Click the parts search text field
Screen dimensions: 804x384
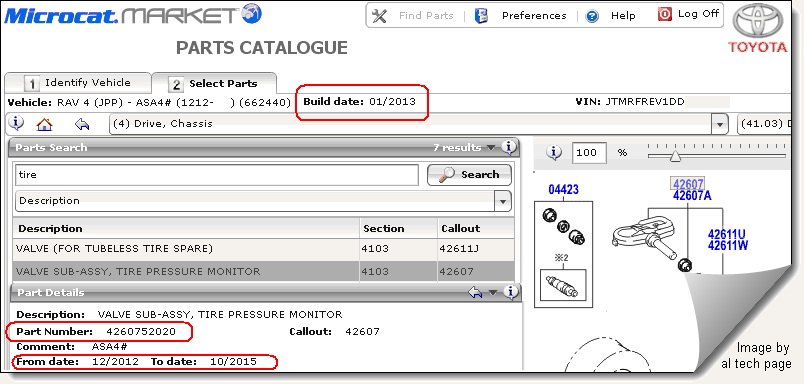coord(217,175)
